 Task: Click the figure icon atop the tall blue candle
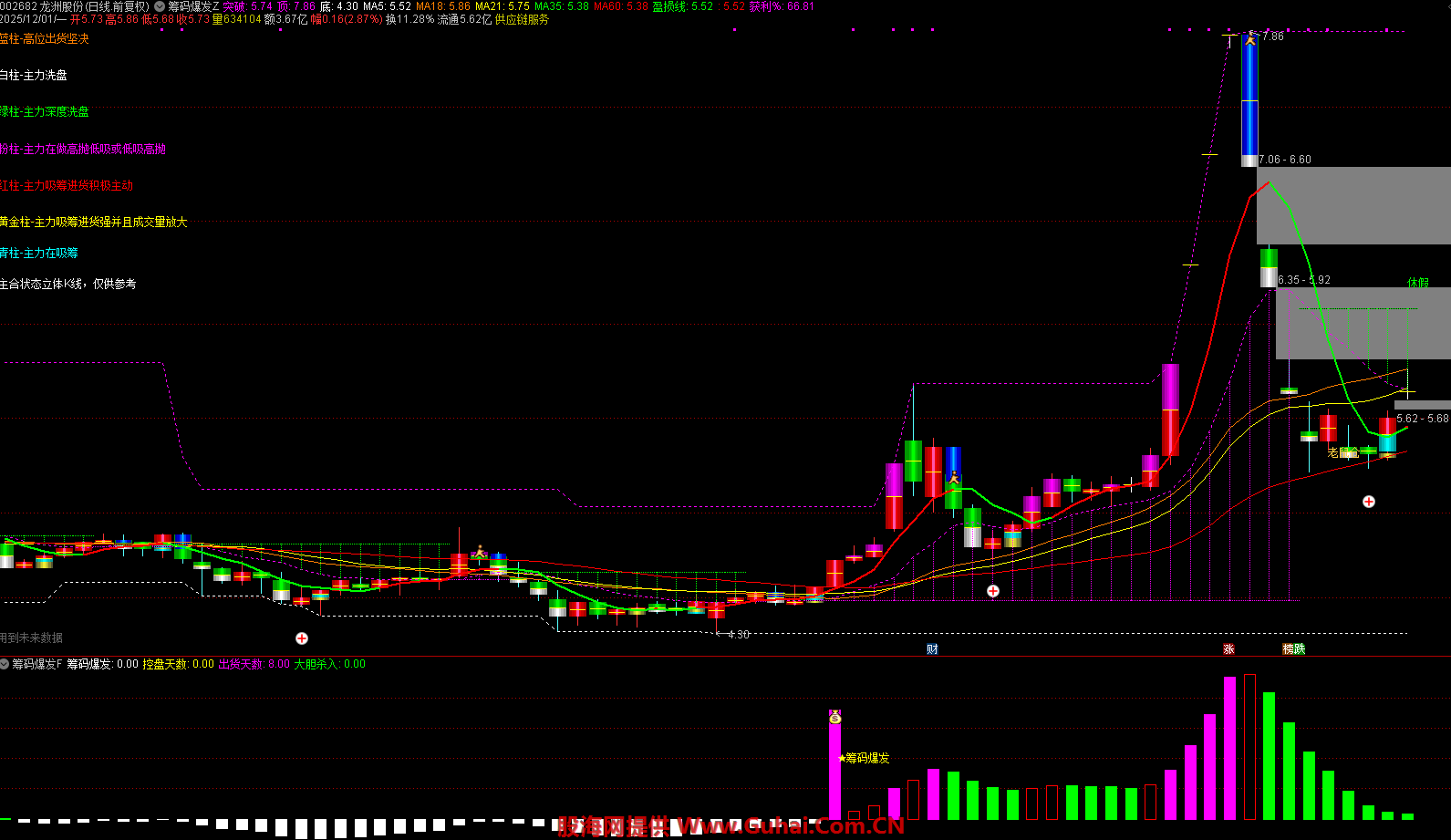(1250, 38)
